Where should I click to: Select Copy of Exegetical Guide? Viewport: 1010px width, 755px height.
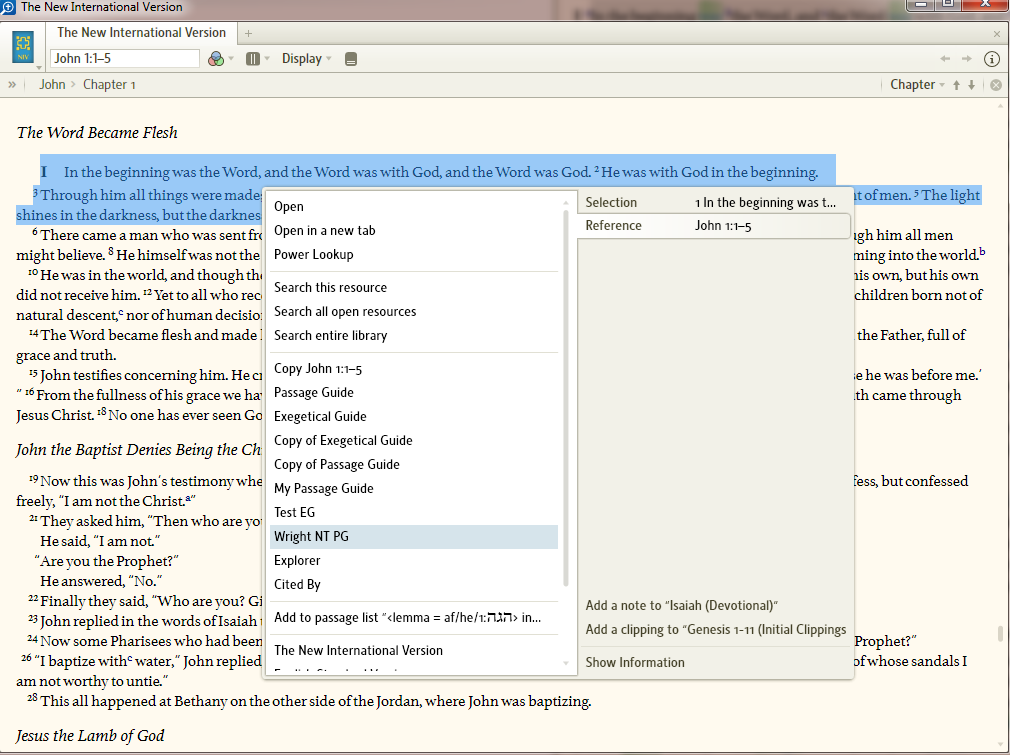414,441
